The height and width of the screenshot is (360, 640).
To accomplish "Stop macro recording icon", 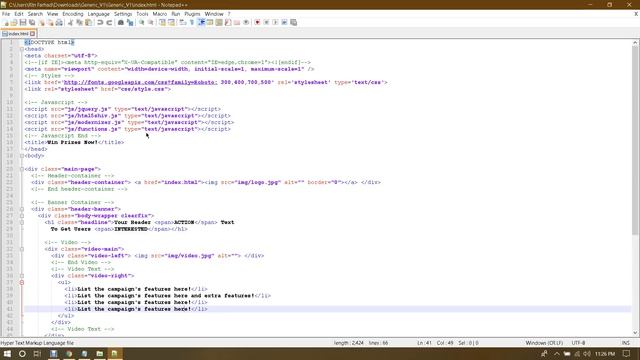I will 266,22.
